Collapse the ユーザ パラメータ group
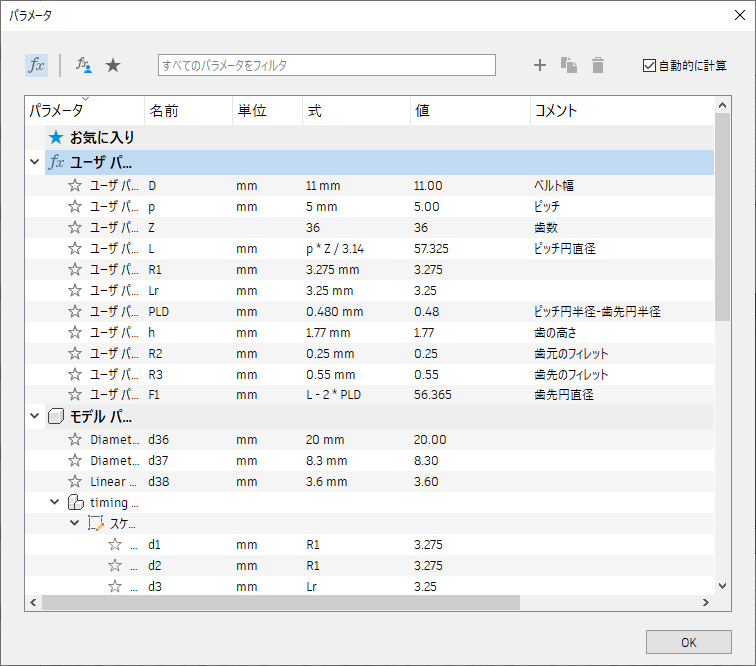The width and height of the screenshot is (756, 666). coord(36,161)
